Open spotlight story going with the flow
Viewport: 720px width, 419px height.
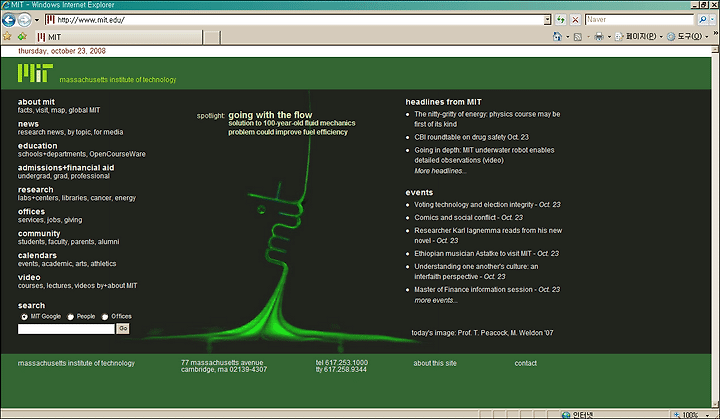tap(270, 115)
